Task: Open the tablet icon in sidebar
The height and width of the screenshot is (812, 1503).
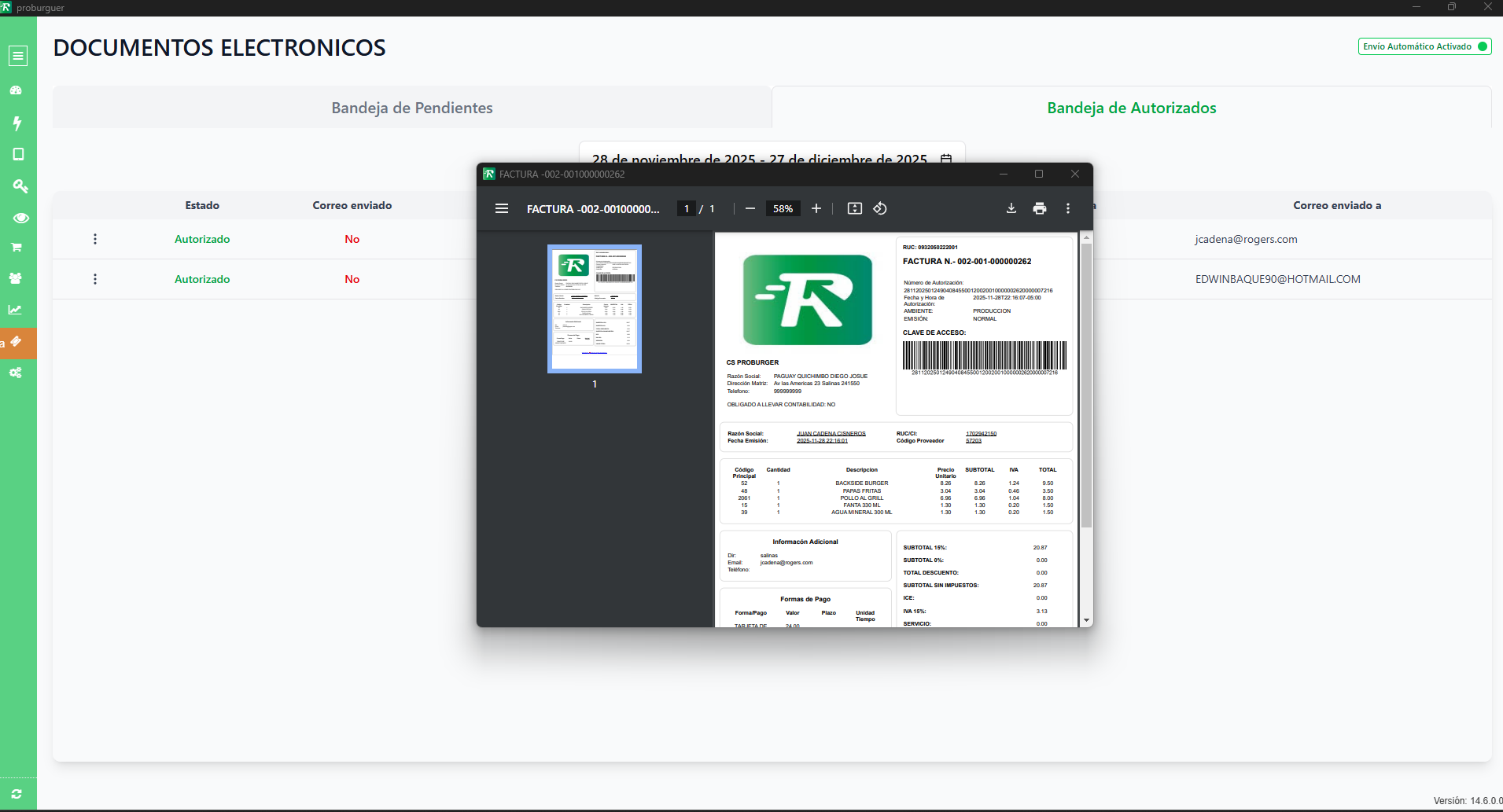Action: pyautogui.click(x=18, y=154)
